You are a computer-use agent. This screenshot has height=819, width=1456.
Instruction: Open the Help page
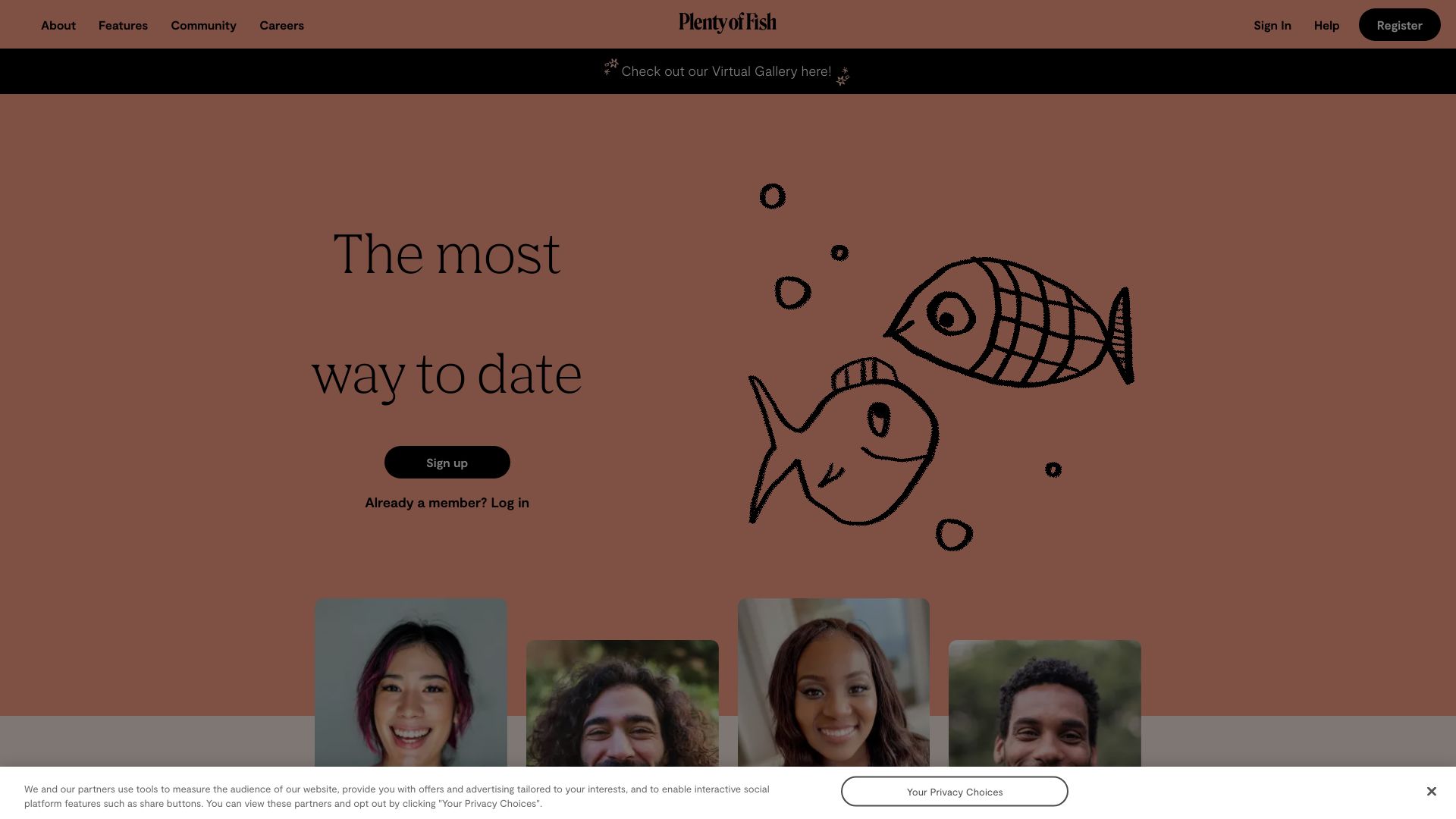point(1326,25)
